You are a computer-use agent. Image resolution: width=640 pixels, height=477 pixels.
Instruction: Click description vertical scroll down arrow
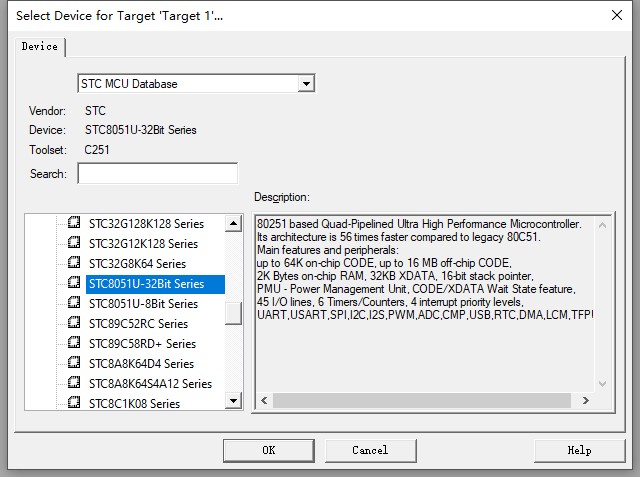click(x=602, y=384)
